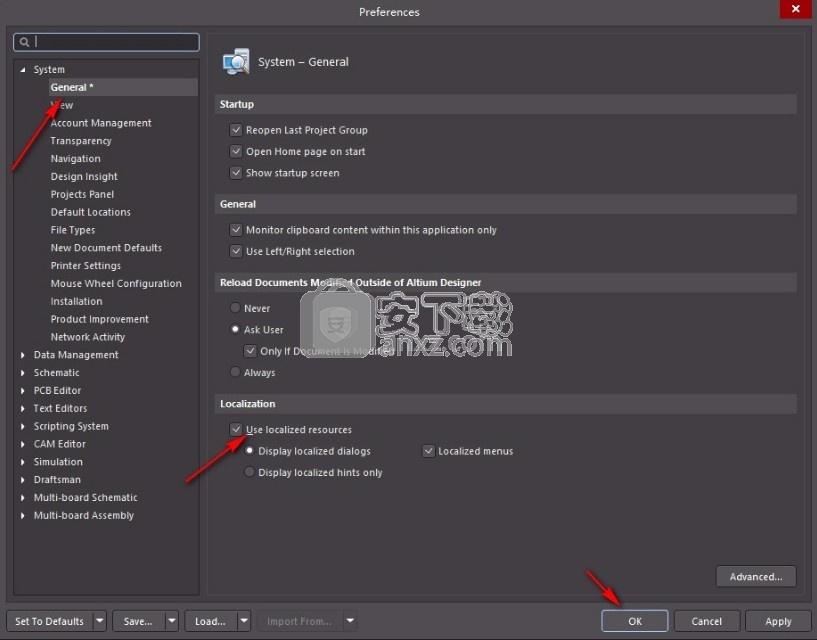
Task: Open the Import From dropdown arrow
Action: [350, 621]
